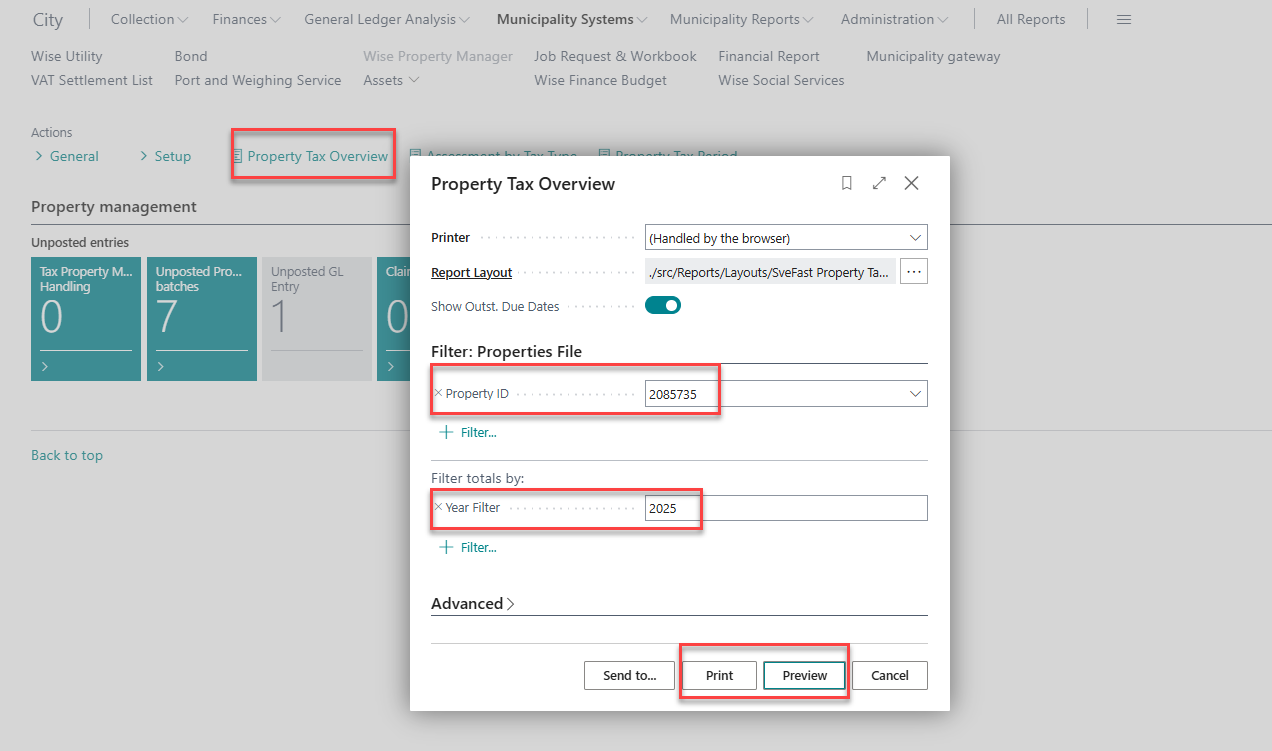Image resolution: width=1272 pixels, height=751 pixels.
Task: Add a filter under Properties File with plus icon
Action: pyautogui.click(x=468, y=433)
